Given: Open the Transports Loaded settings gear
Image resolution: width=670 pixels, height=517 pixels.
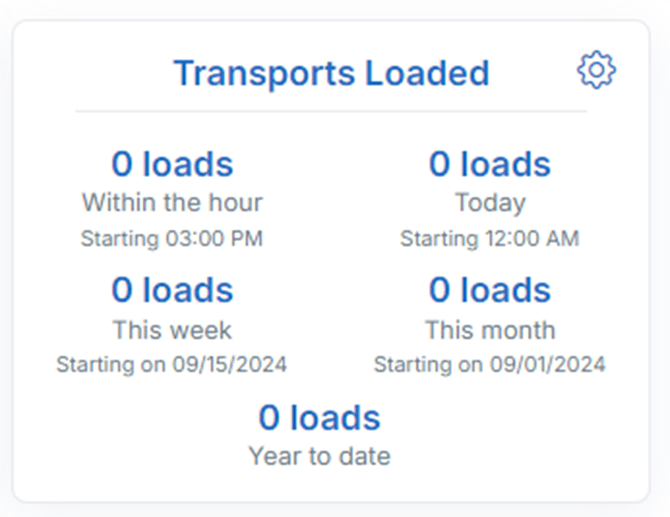Looking at the screenshot, I should pos(596,70).
